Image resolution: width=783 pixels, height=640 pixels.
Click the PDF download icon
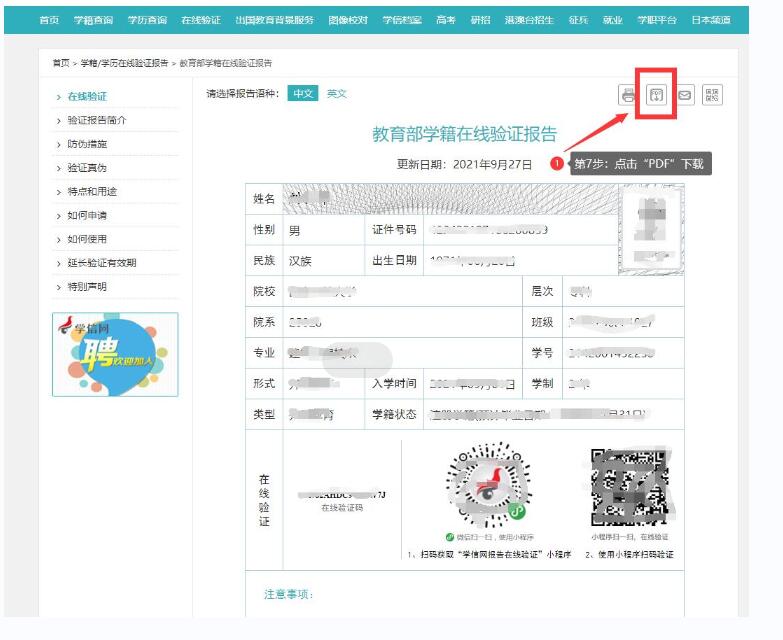coord(656,95)
